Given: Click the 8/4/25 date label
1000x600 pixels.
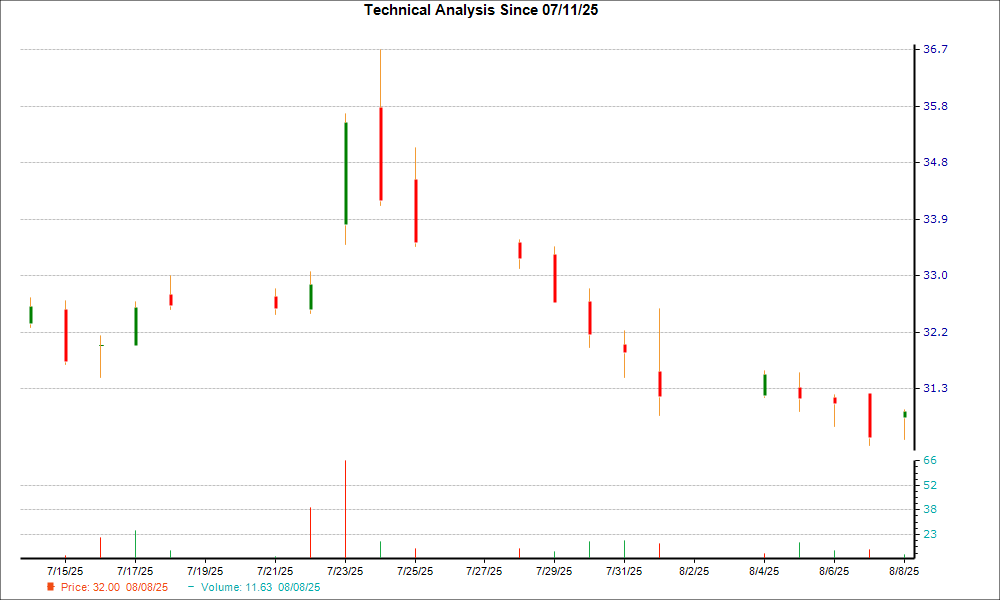Looking at the screenshot, I should click(764, 571).
